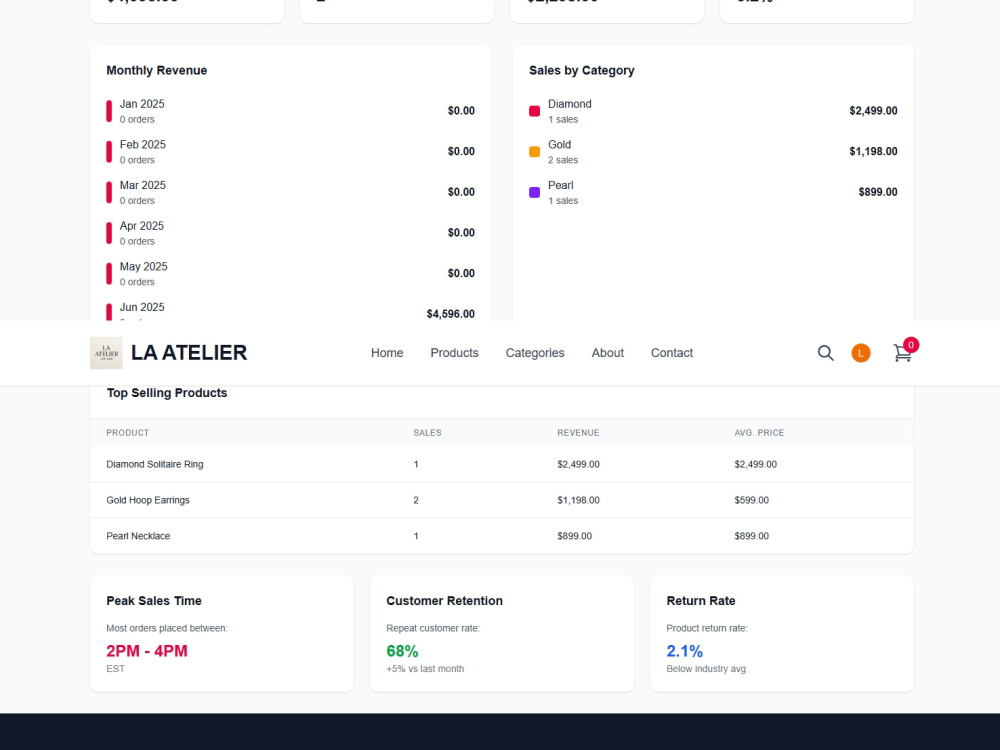Image resolution: width=1000 pixels, height=750 pixels.
Task: Open the orange user avatar menu
Action: [x=860, y=353]
